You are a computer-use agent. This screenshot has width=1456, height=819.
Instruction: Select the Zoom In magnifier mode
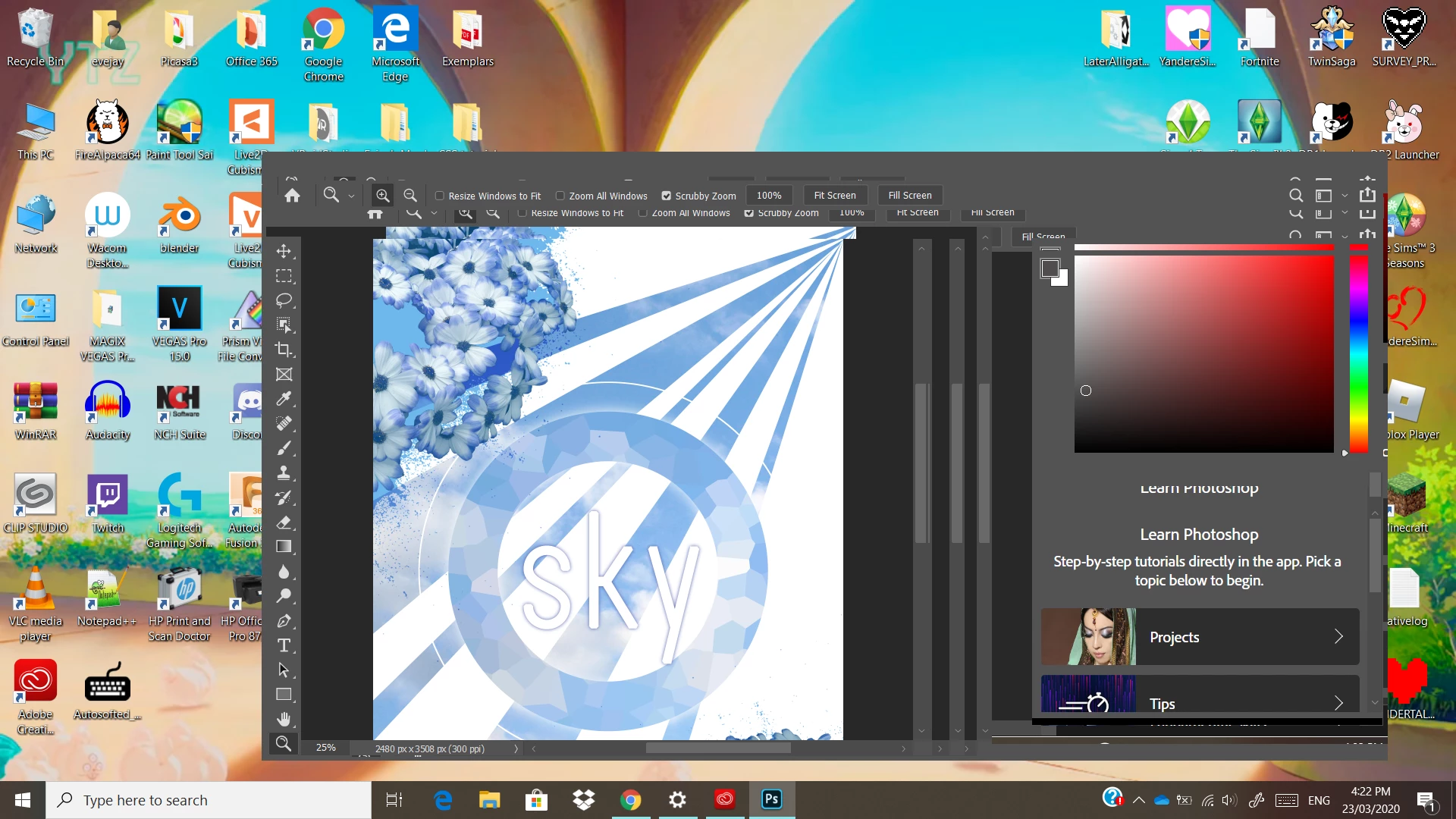(x=383, y=196)
